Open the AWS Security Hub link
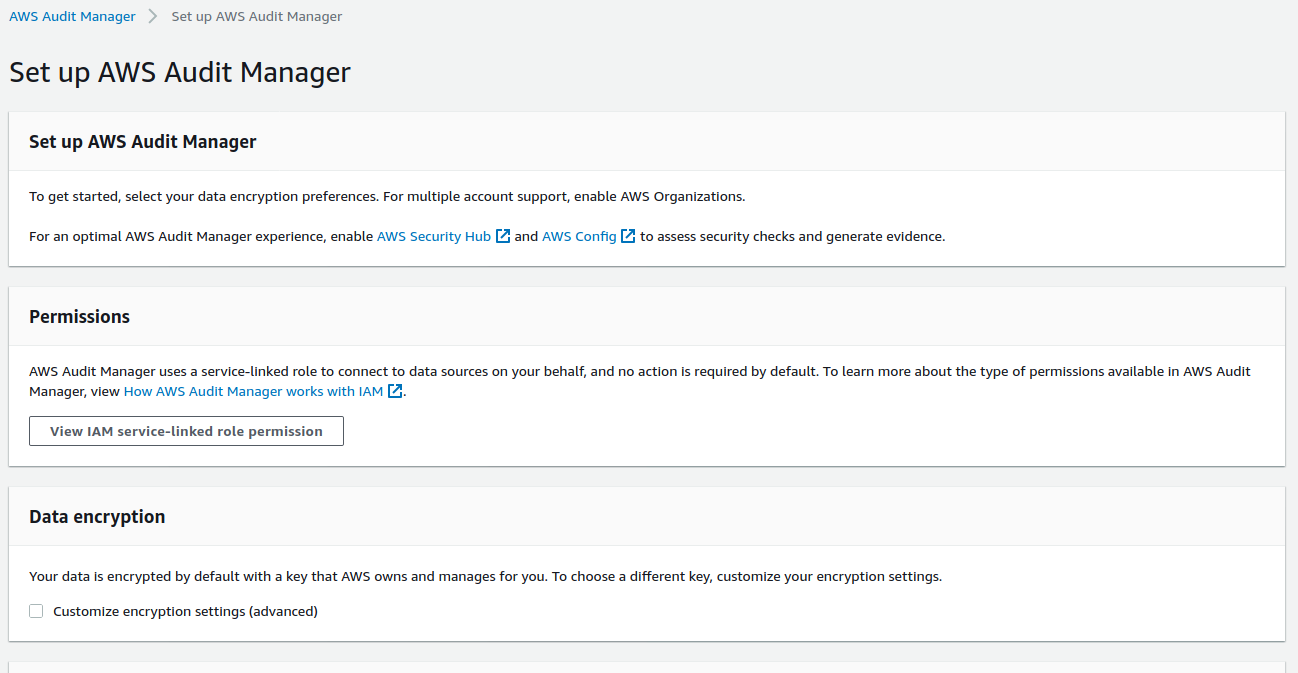This screenshot has width=1298, height=673. click(x=434, y=236)
